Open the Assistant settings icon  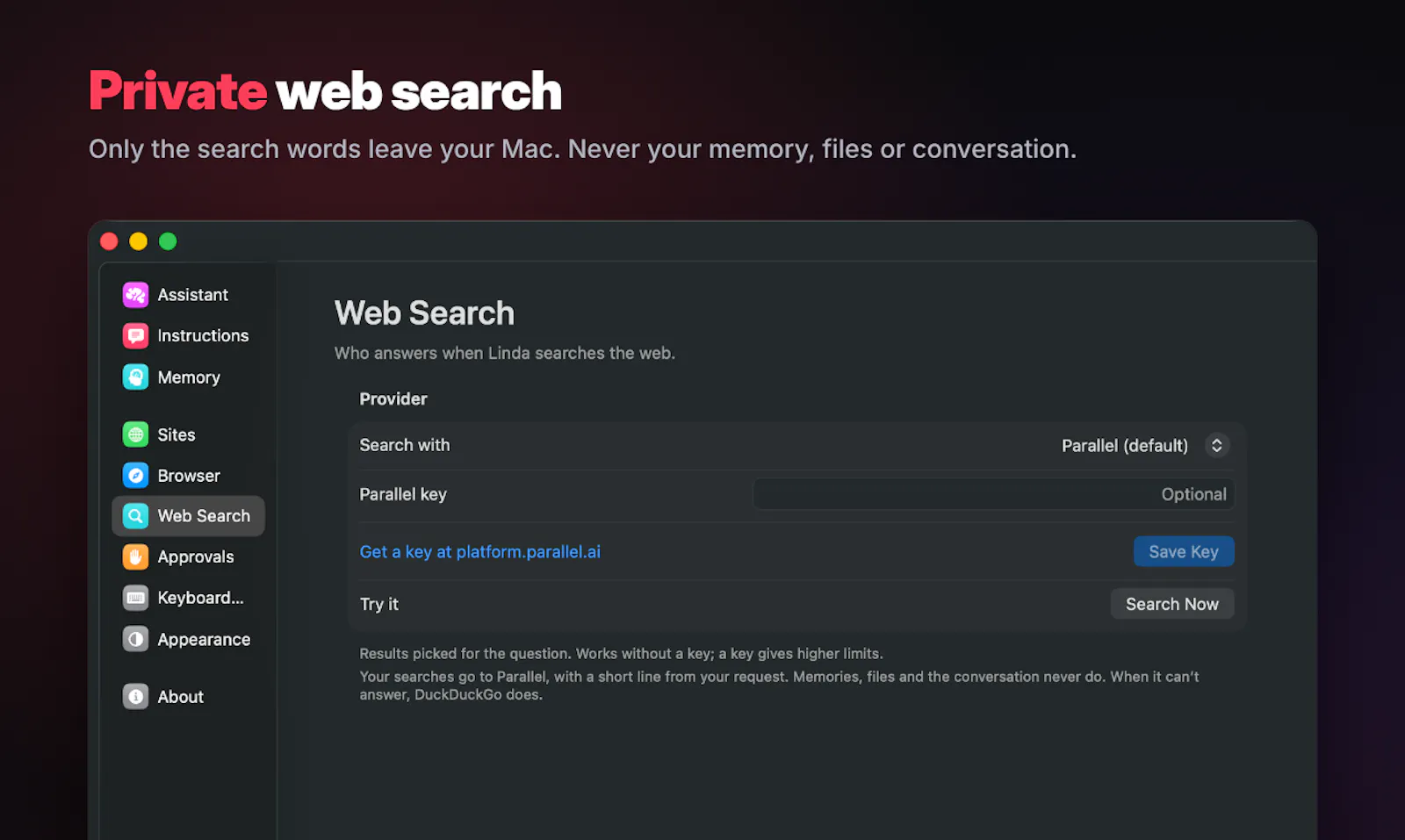point(135,295)
